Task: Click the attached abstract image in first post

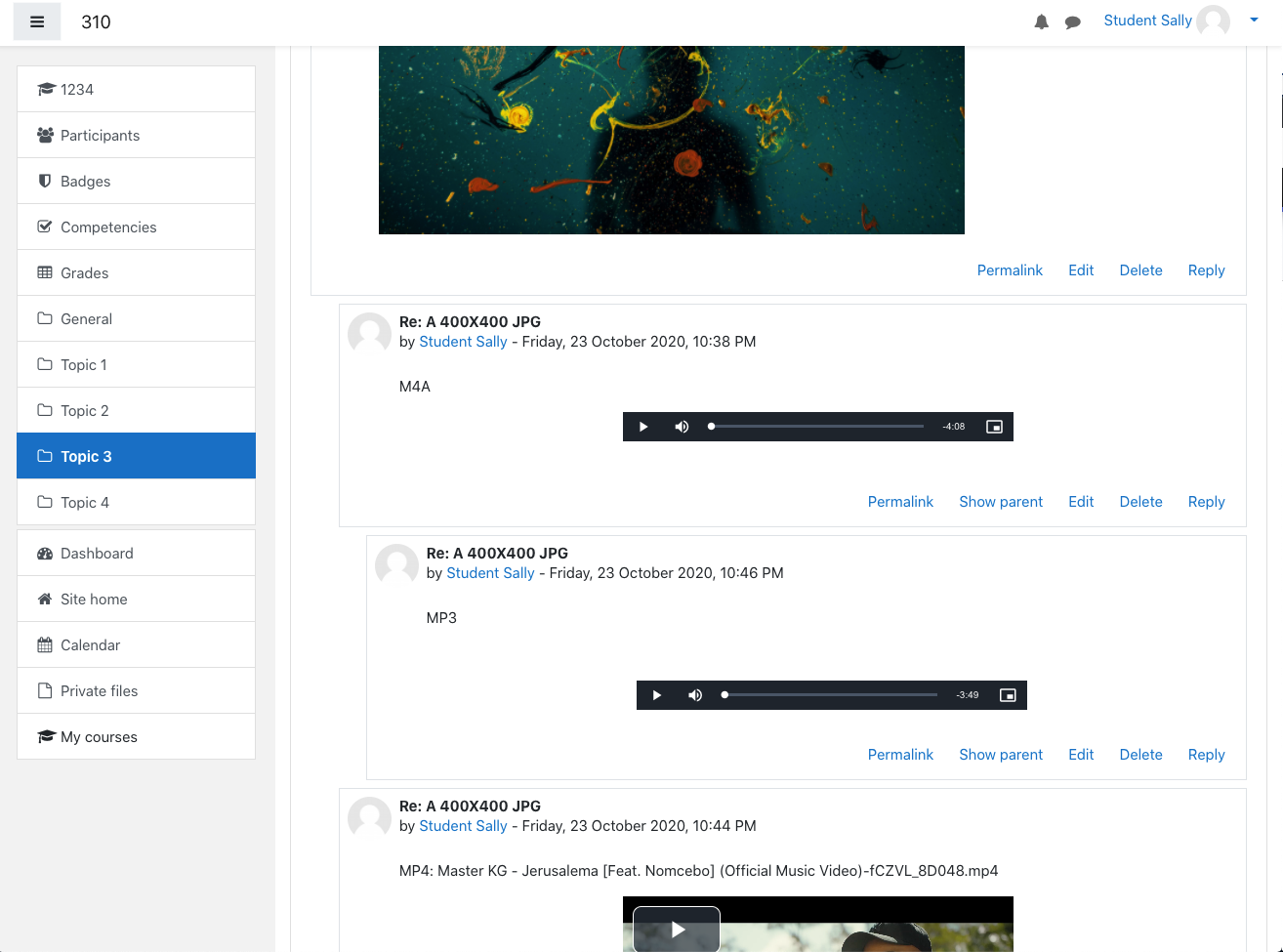Action: (672, 140)
